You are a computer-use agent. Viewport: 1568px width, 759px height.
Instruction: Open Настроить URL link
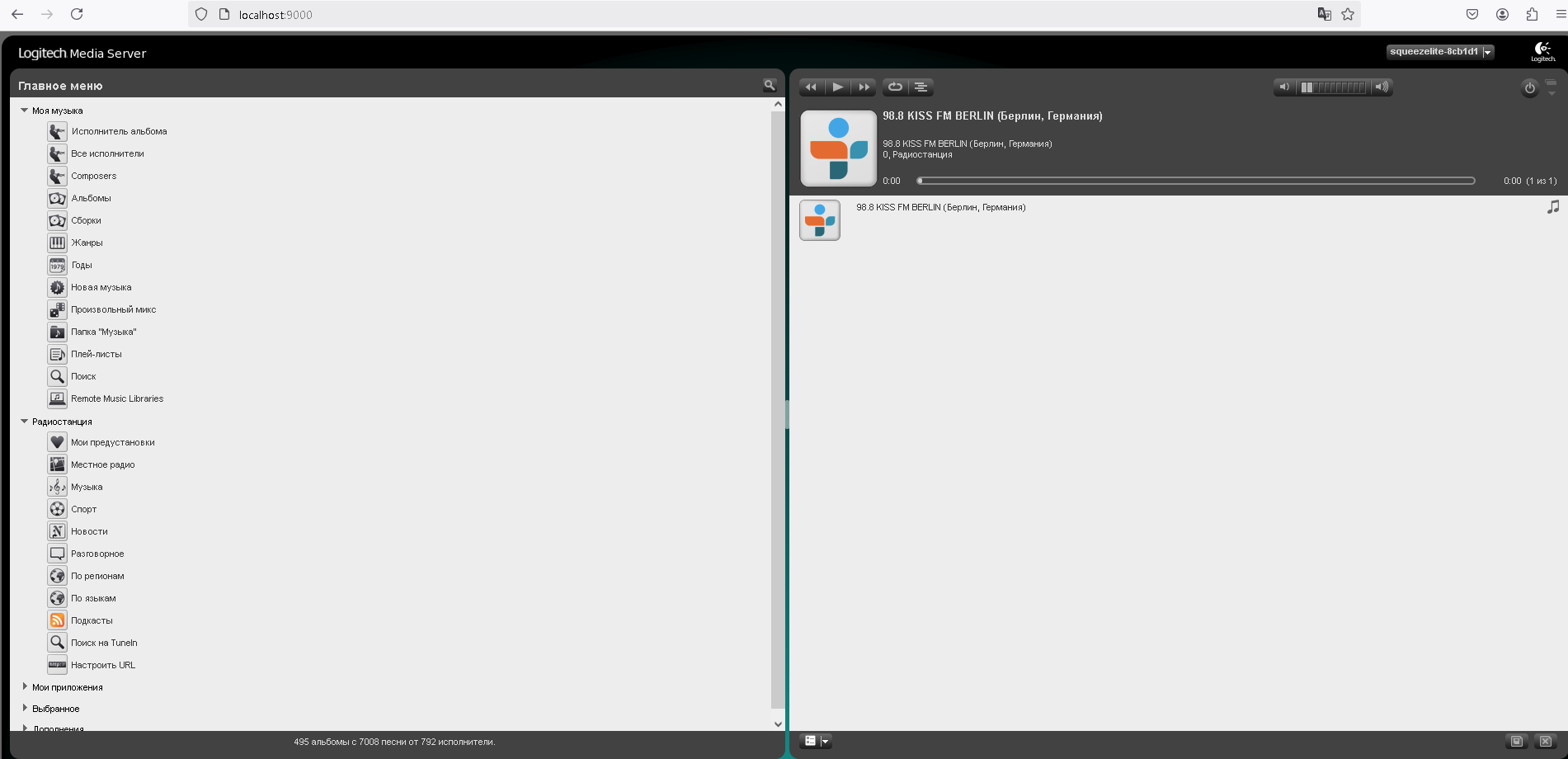click(x=103, y=665)
